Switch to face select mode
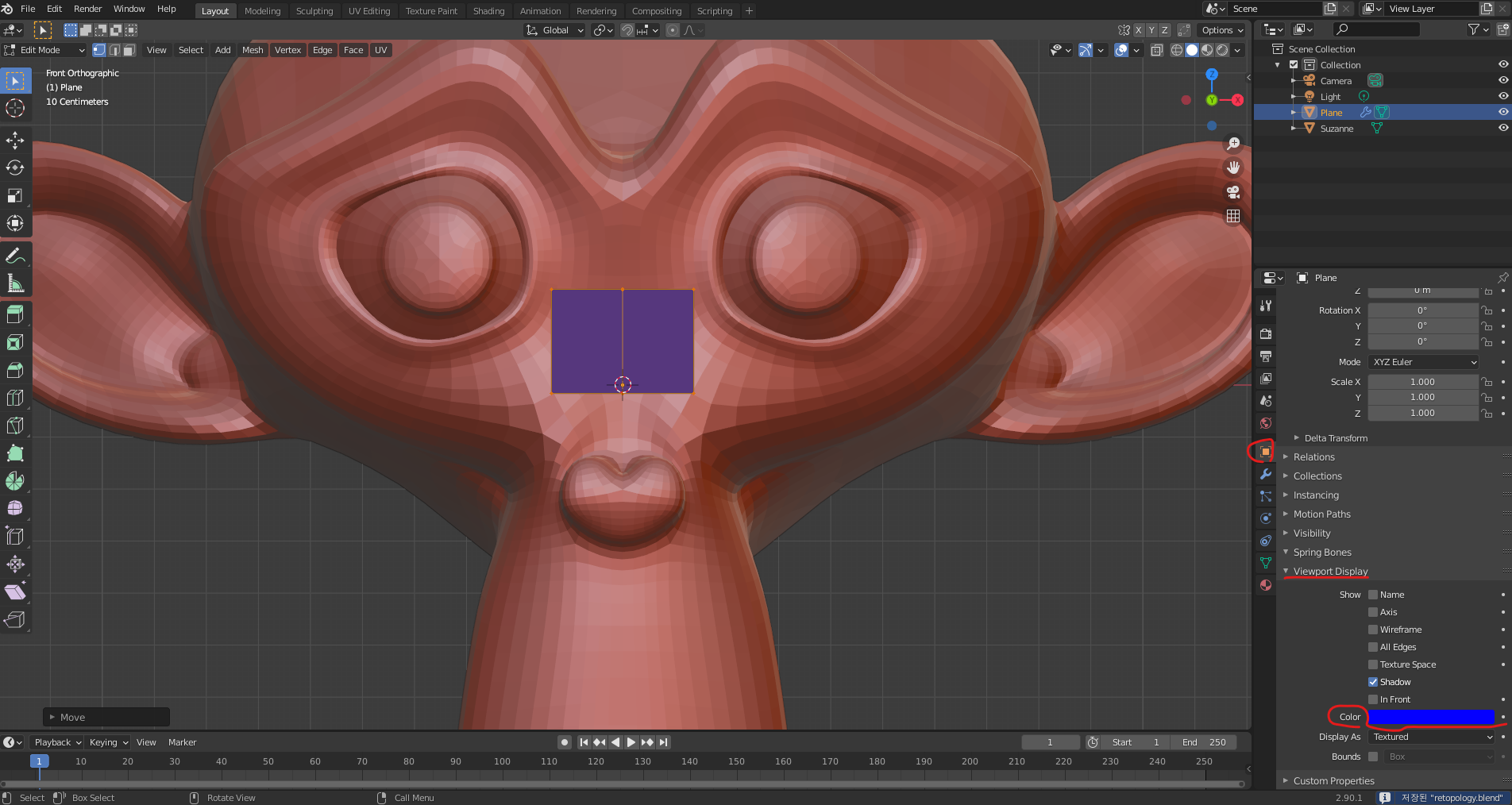 coord(129,50)
